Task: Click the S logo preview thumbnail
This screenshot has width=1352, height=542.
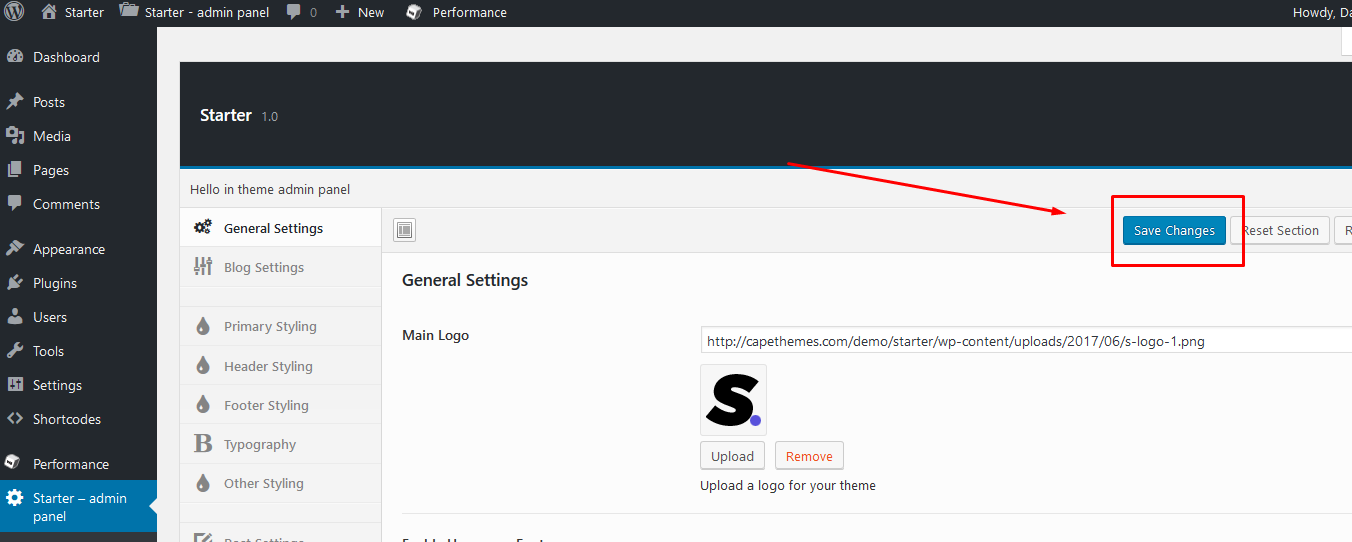Action: click(x=734, y=400)
